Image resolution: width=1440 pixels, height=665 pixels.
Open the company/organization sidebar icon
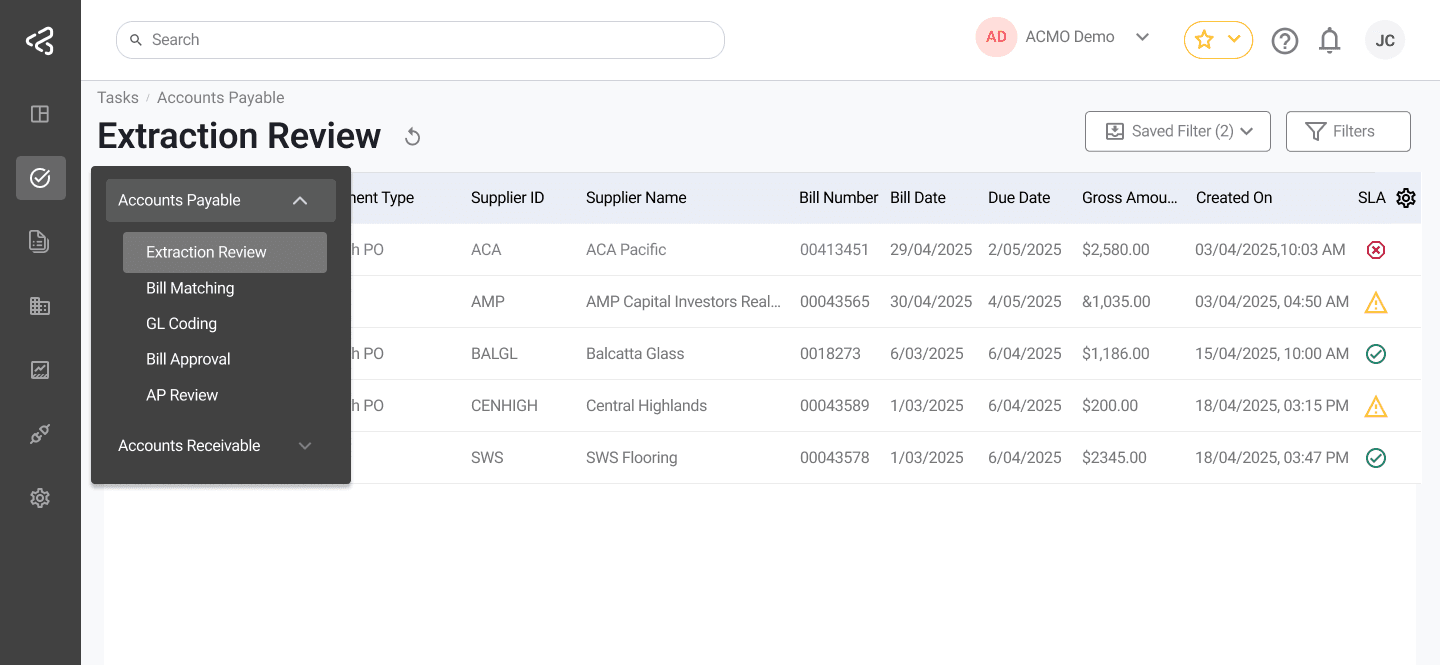click(x=40, y=306)
